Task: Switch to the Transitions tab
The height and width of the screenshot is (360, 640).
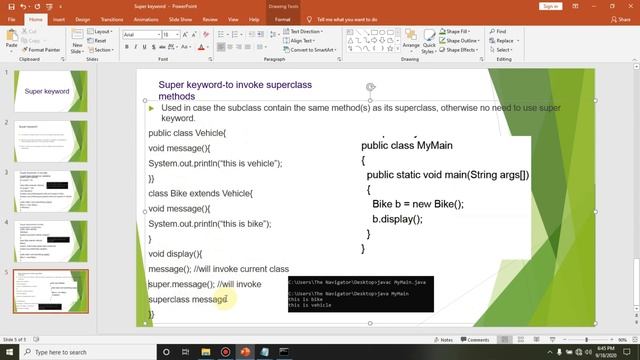Action: (112, 20)
